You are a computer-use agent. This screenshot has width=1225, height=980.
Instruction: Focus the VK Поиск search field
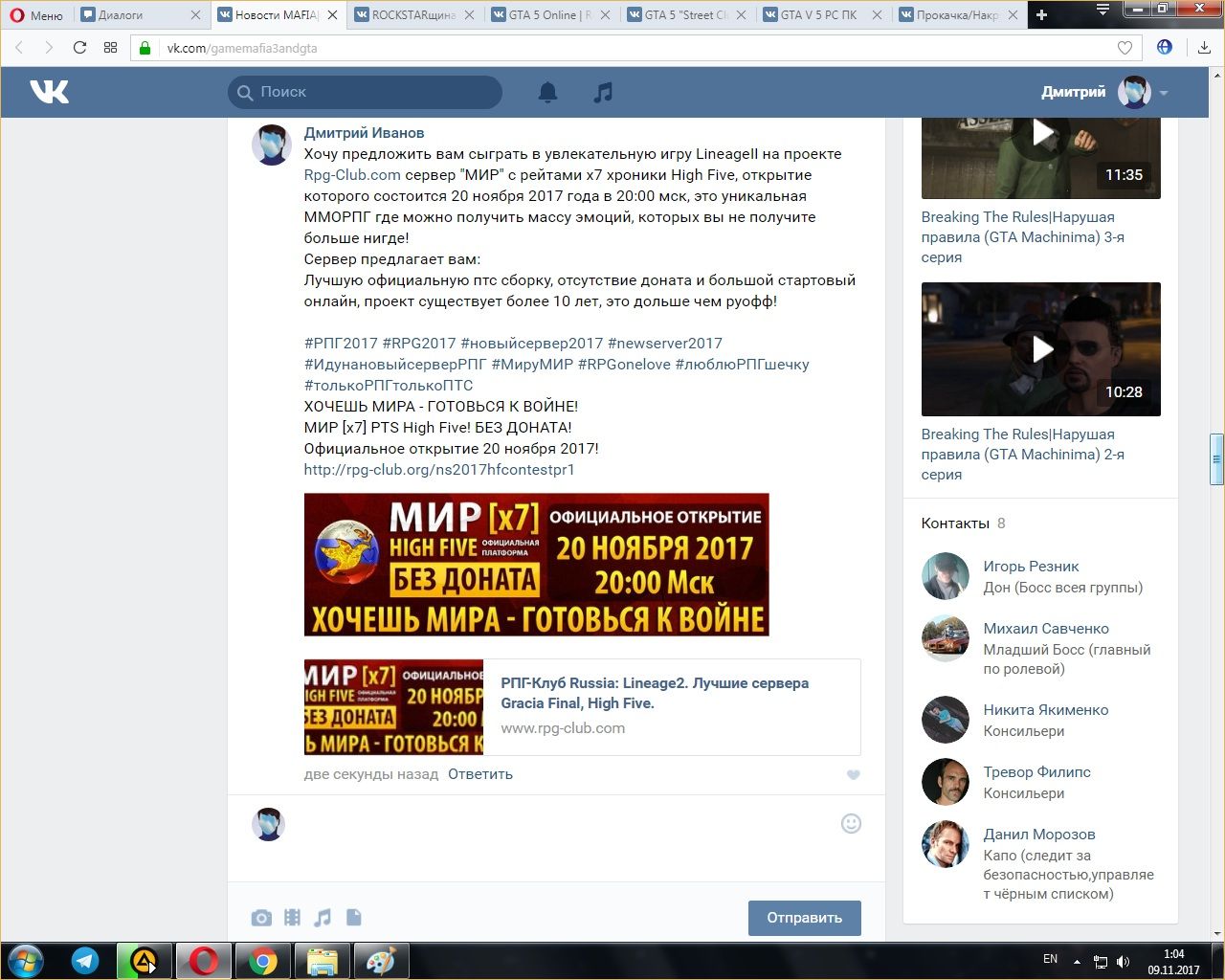pyautogui.click(x=365, y=92)
